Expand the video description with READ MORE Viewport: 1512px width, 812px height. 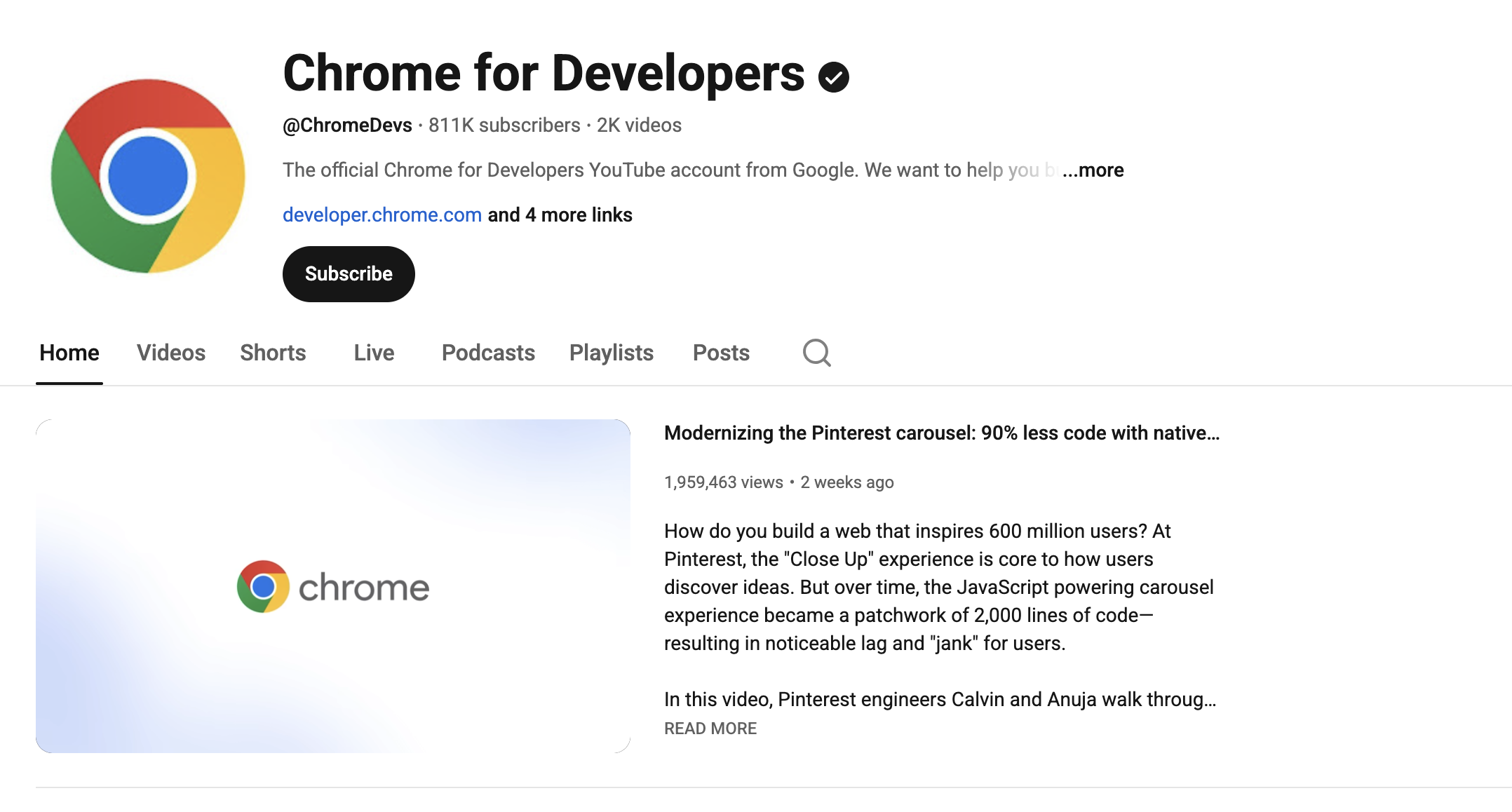710,729
